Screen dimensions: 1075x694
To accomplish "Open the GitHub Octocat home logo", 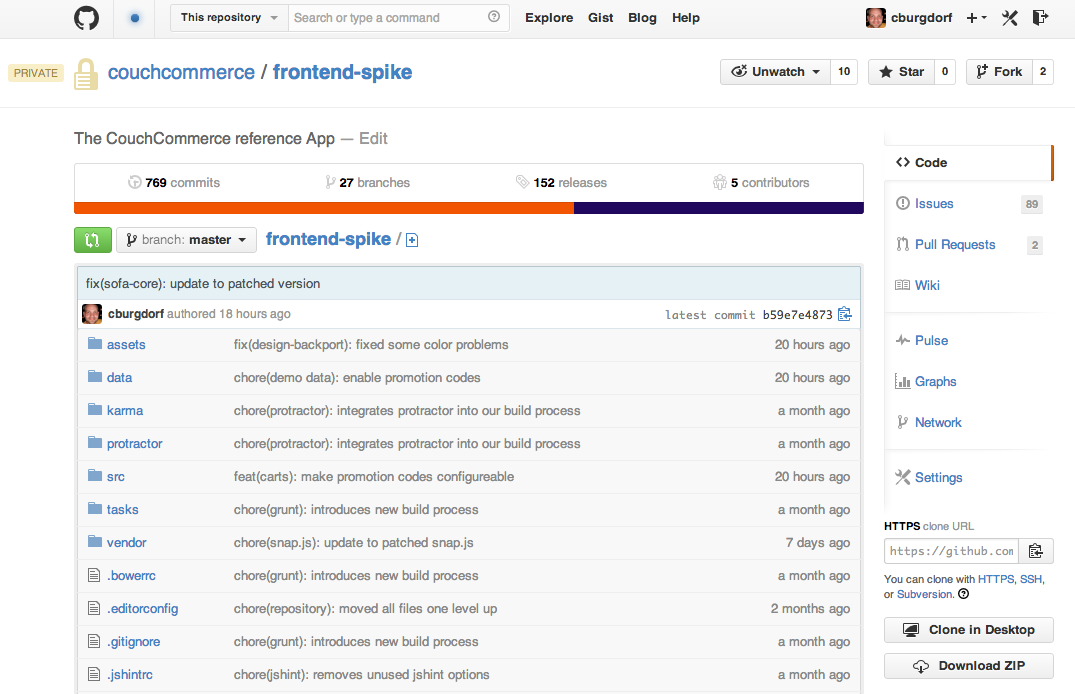I will point(86,18).
